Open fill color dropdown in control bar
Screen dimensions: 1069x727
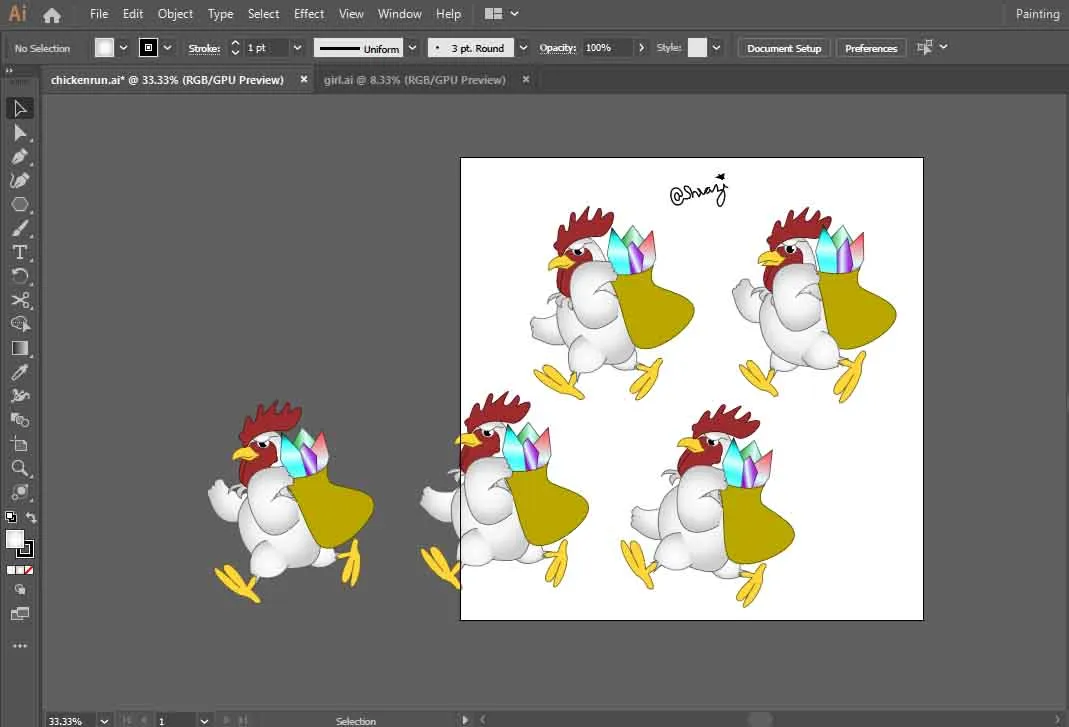pos(123,48)
